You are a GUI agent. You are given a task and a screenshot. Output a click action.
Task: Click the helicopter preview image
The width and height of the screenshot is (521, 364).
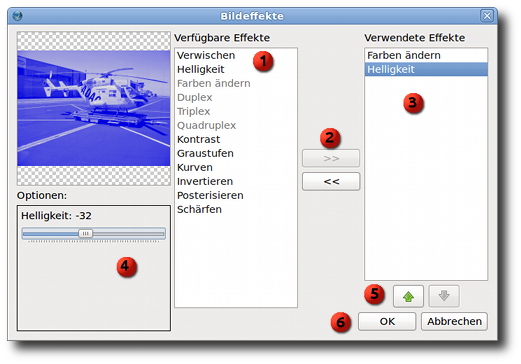94,108
